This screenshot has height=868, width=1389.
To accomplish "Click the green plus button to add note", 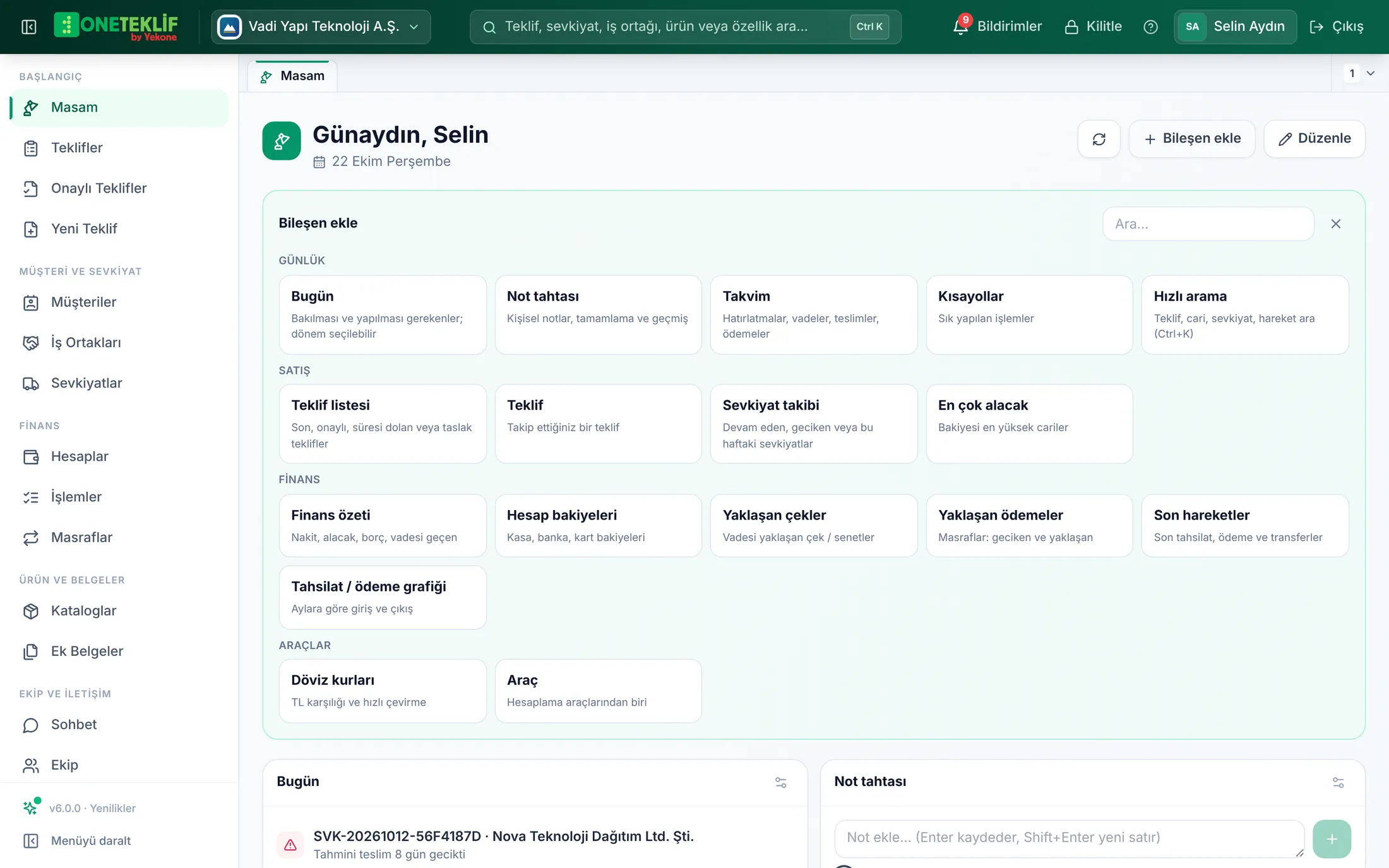I will [1332, 838].
